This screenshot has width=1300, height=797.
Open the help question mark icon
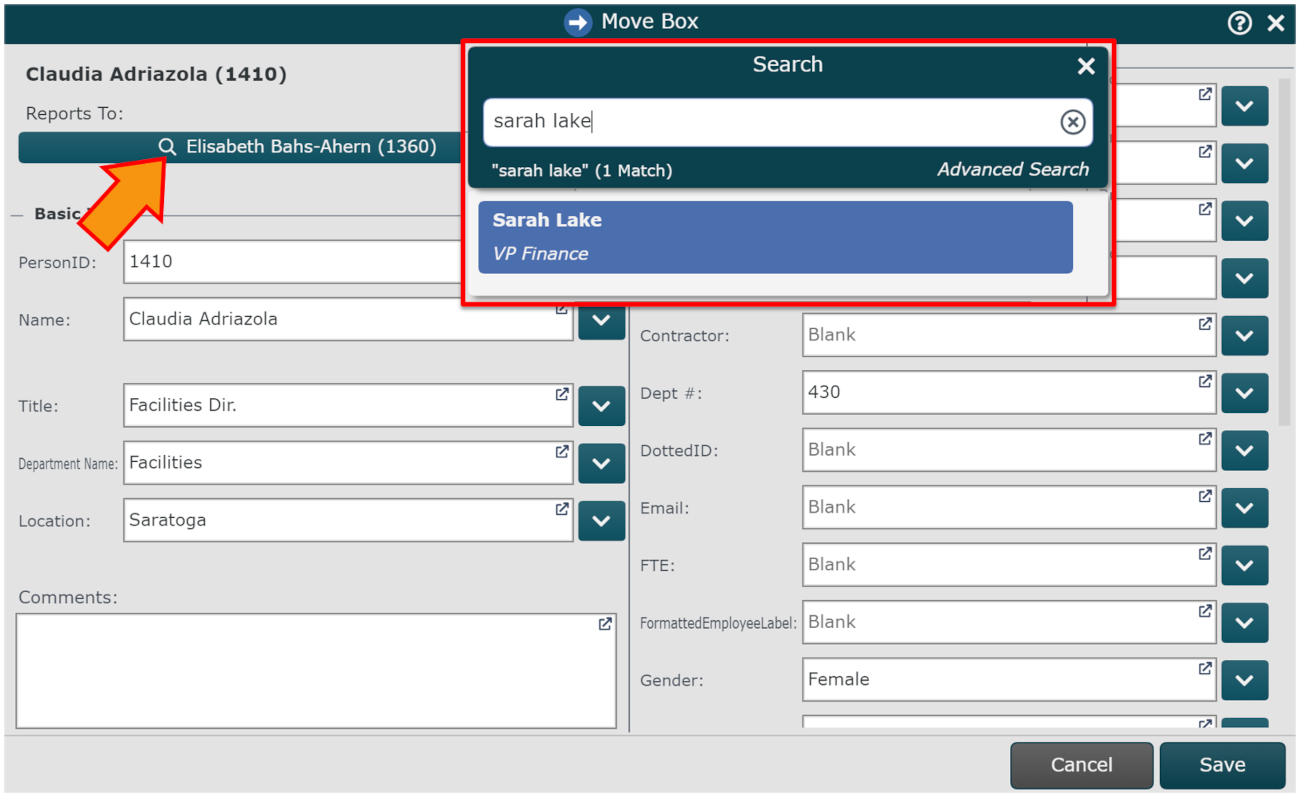click(x=1240, y=23)
